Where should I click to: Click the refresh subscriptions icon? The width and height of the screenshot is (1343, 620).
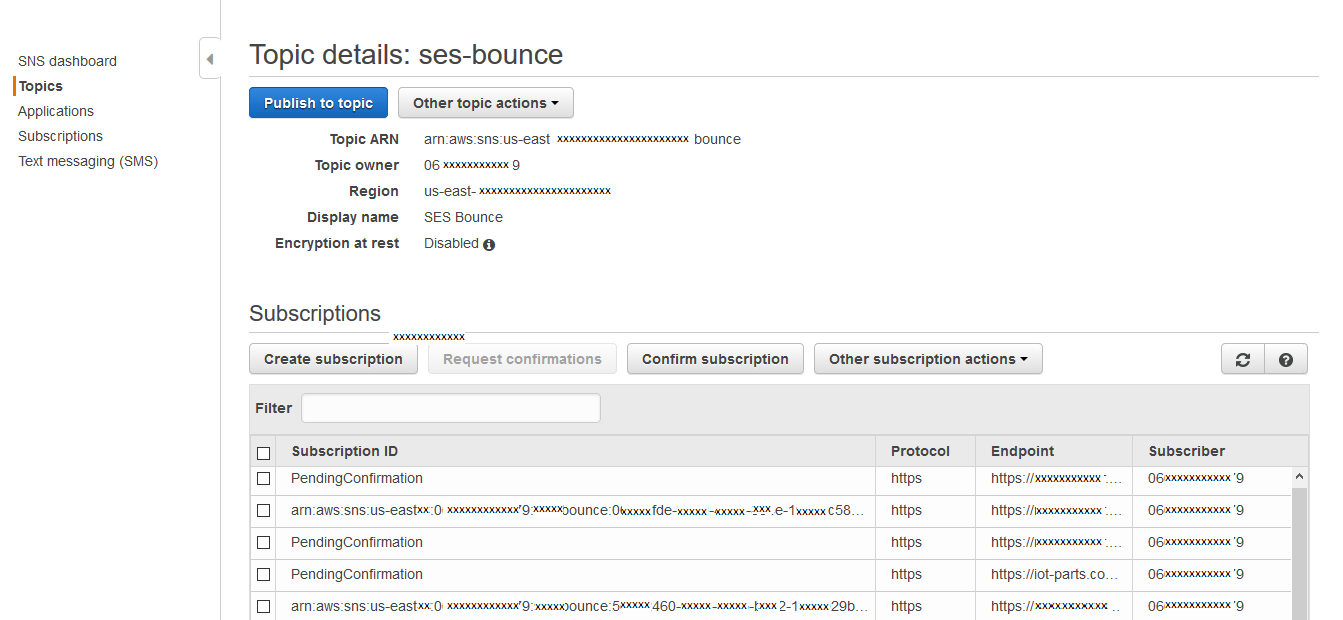(1243, 360)
